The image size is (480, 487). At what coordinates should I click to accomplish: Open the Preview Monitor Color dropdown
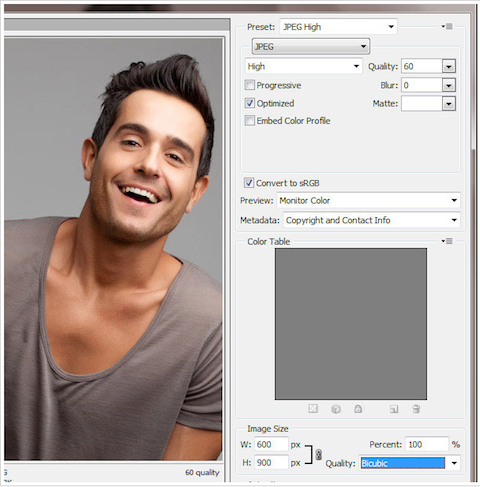pos(368,200)
